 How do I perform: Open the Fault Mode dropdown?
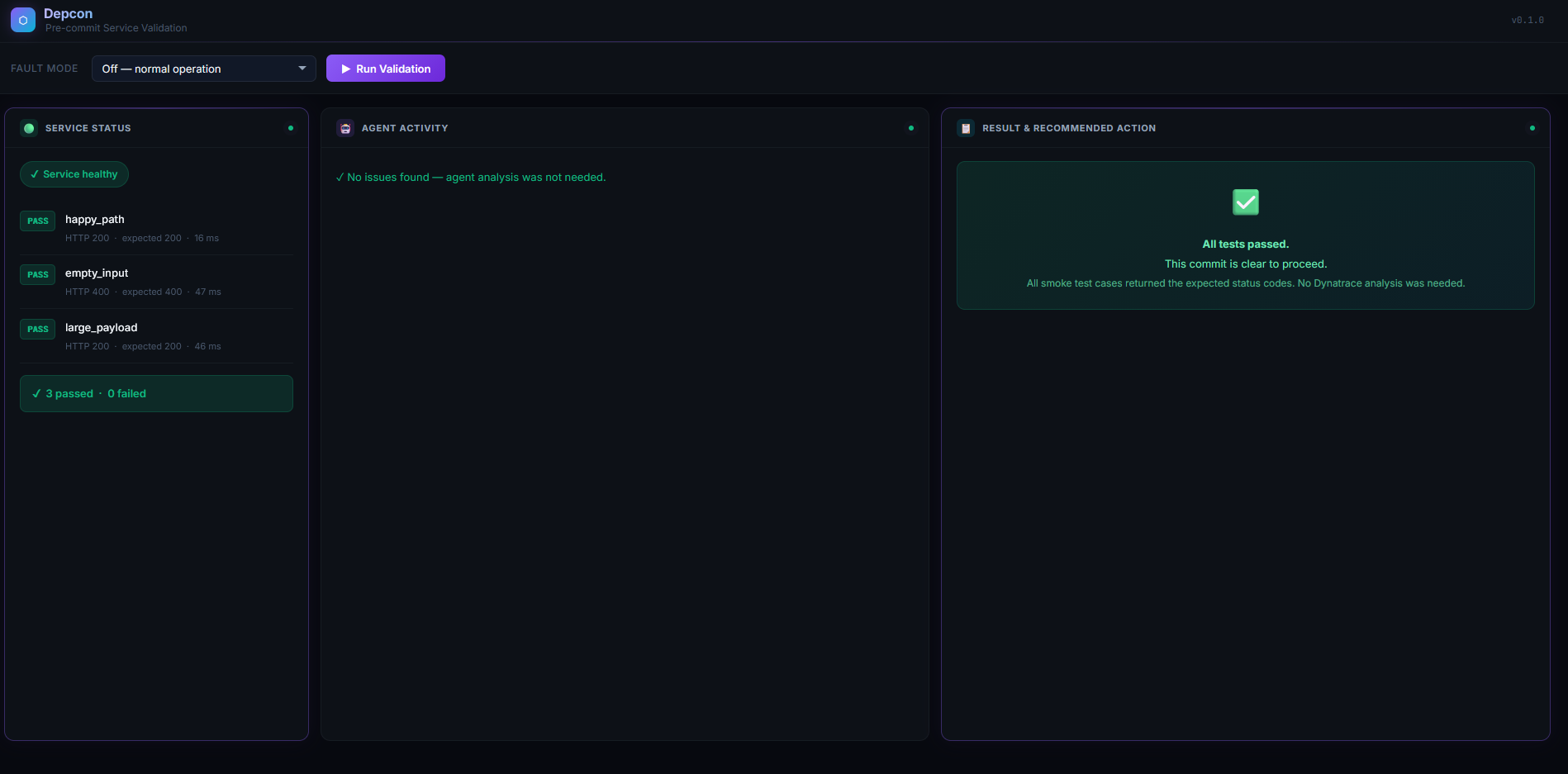click(x=204, y=69)
